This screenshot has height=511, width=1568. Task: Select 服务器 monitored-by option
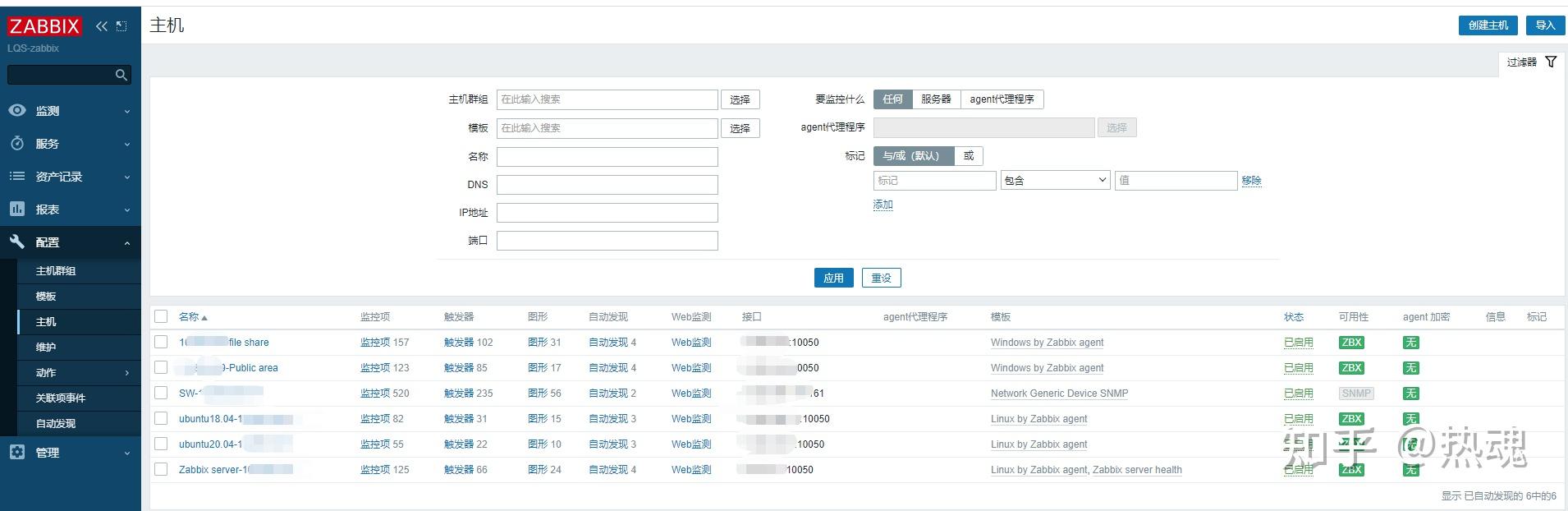[936, 99]
